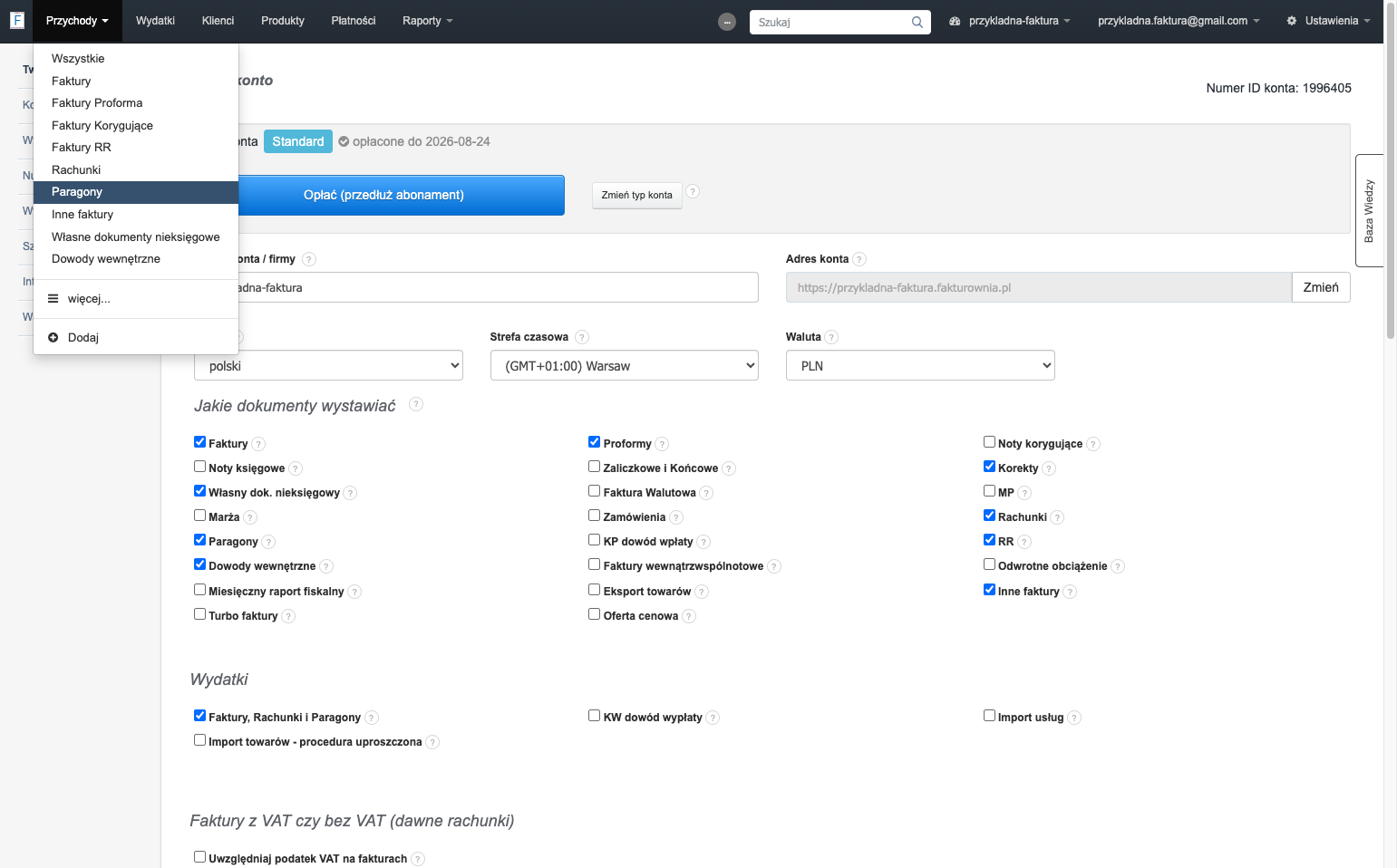Click the round chat bubble icon in navbar

[727, 22]
